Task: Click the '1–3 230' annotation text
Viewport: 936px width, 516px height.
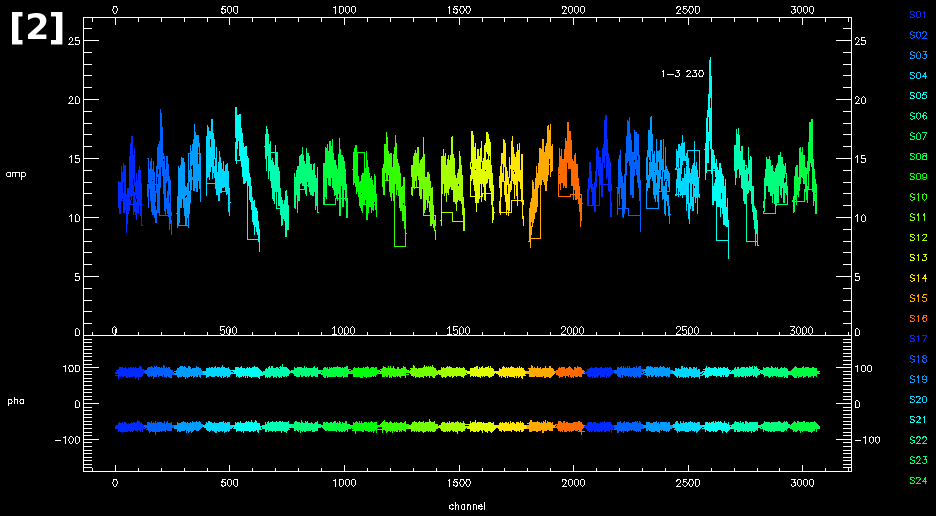Action: pos(682,74)
